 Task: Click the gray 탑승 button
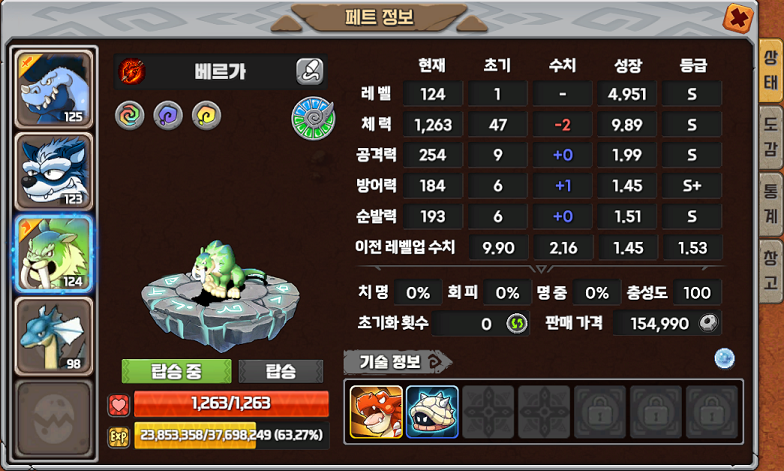(280, 371)
